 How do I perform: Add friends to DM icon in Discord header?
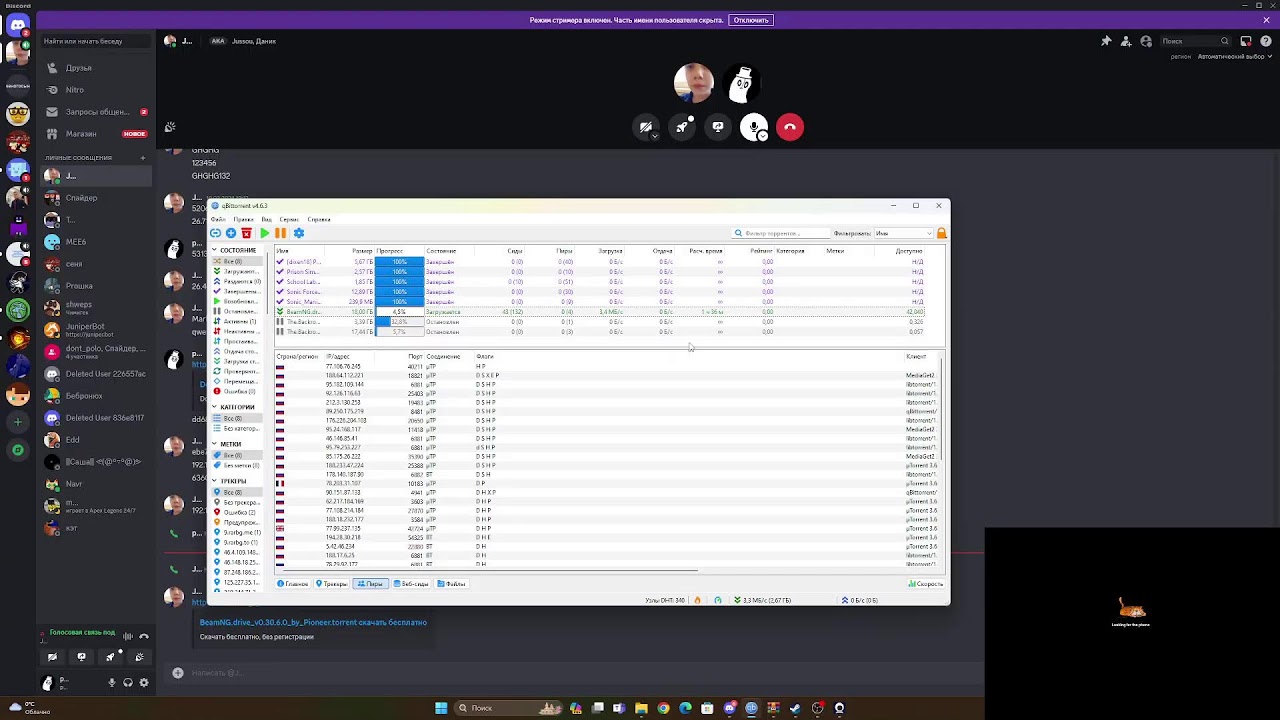coord(1126,41)
